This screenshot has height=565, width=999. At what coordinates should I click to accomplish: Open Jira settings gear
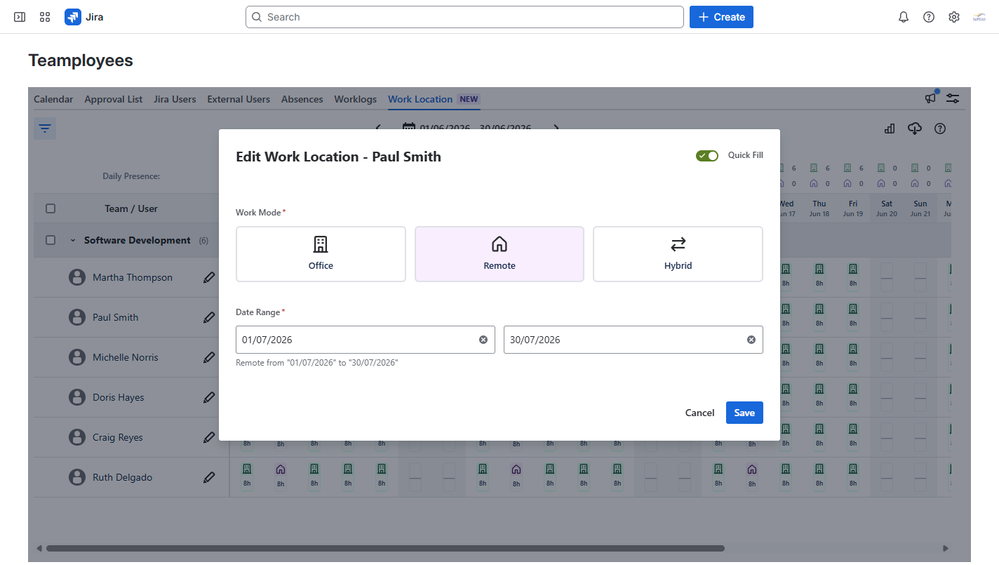(954, 17)
